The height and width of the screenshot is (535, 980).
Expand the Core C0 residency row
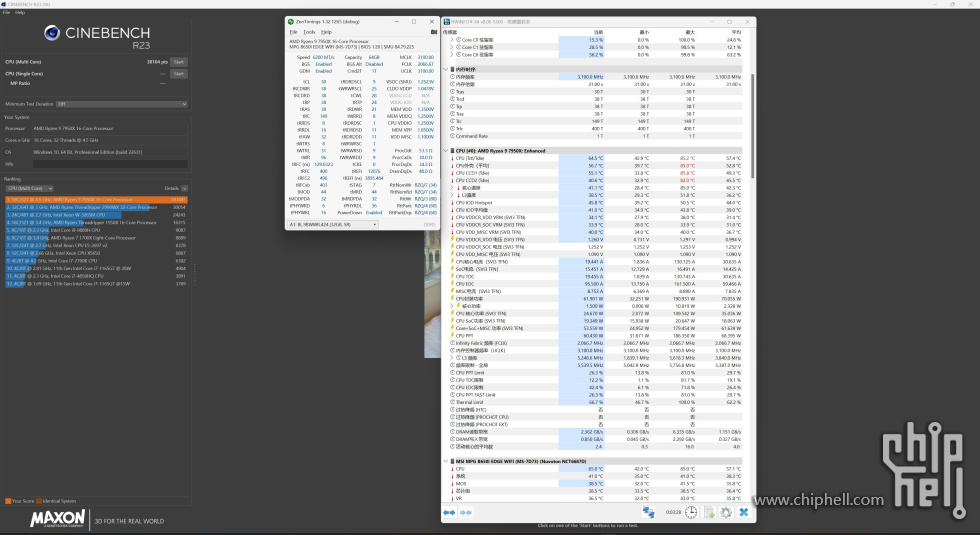pos(451,39)
